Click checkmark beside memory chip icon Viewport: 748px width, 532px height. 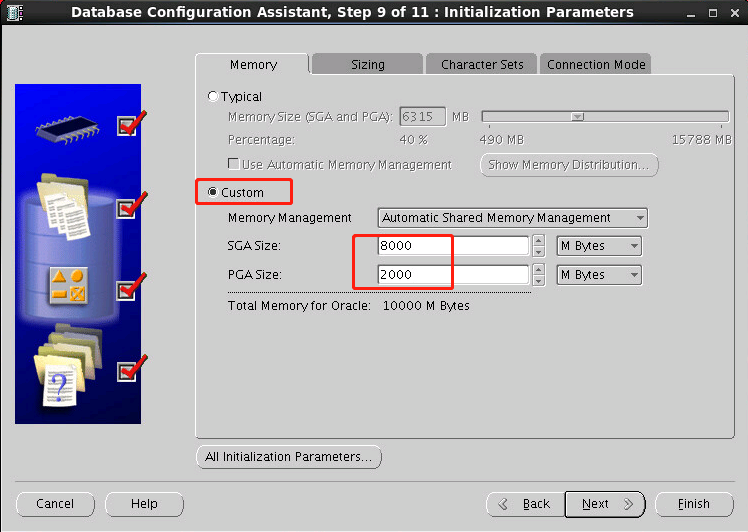click(131, 124)
